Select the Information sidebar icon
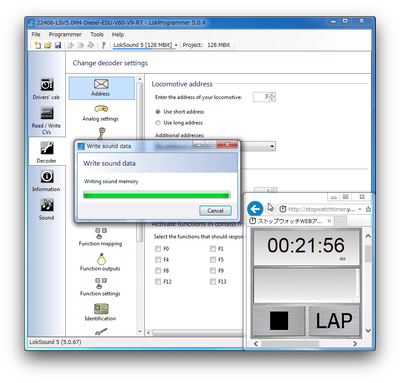 pos(46,181)
